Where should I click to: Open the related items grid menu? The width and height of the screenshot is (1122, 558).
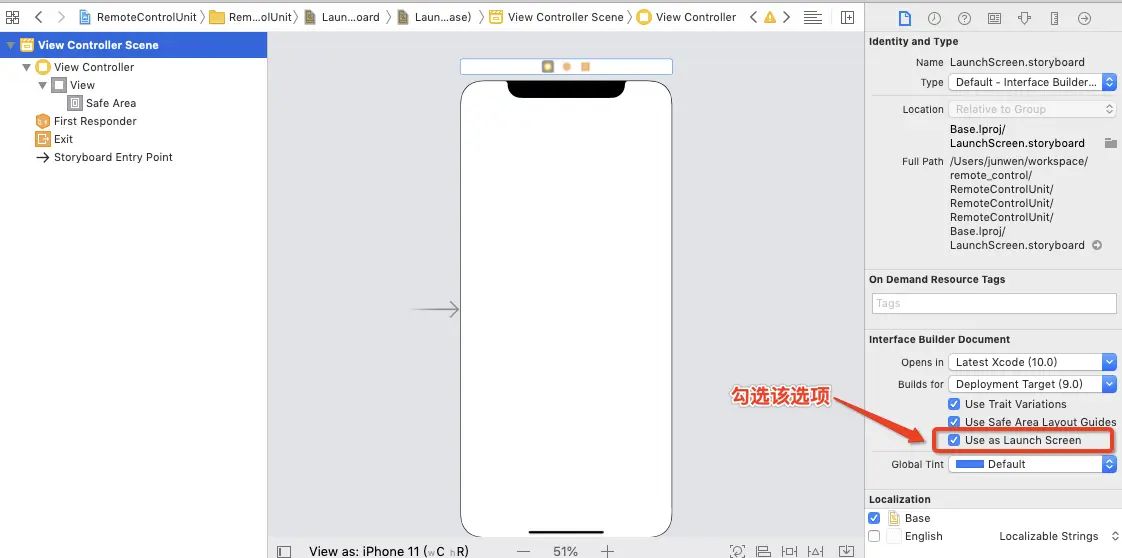coord(12,17)
